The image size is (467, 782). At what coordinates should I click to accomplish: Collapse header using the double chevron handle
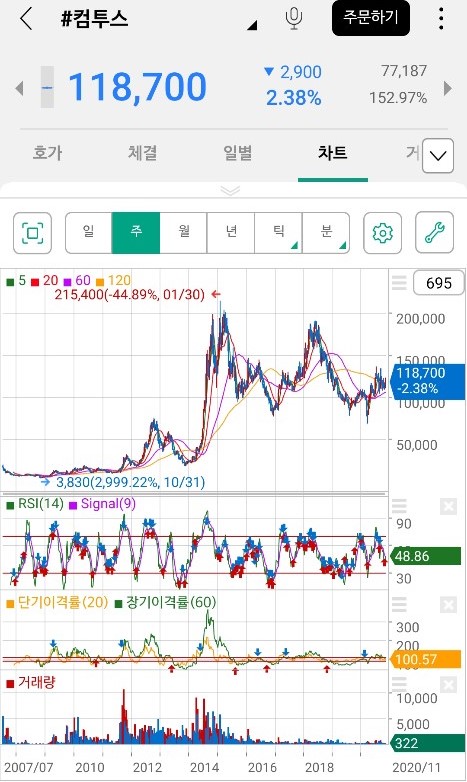tap(230, 190)
